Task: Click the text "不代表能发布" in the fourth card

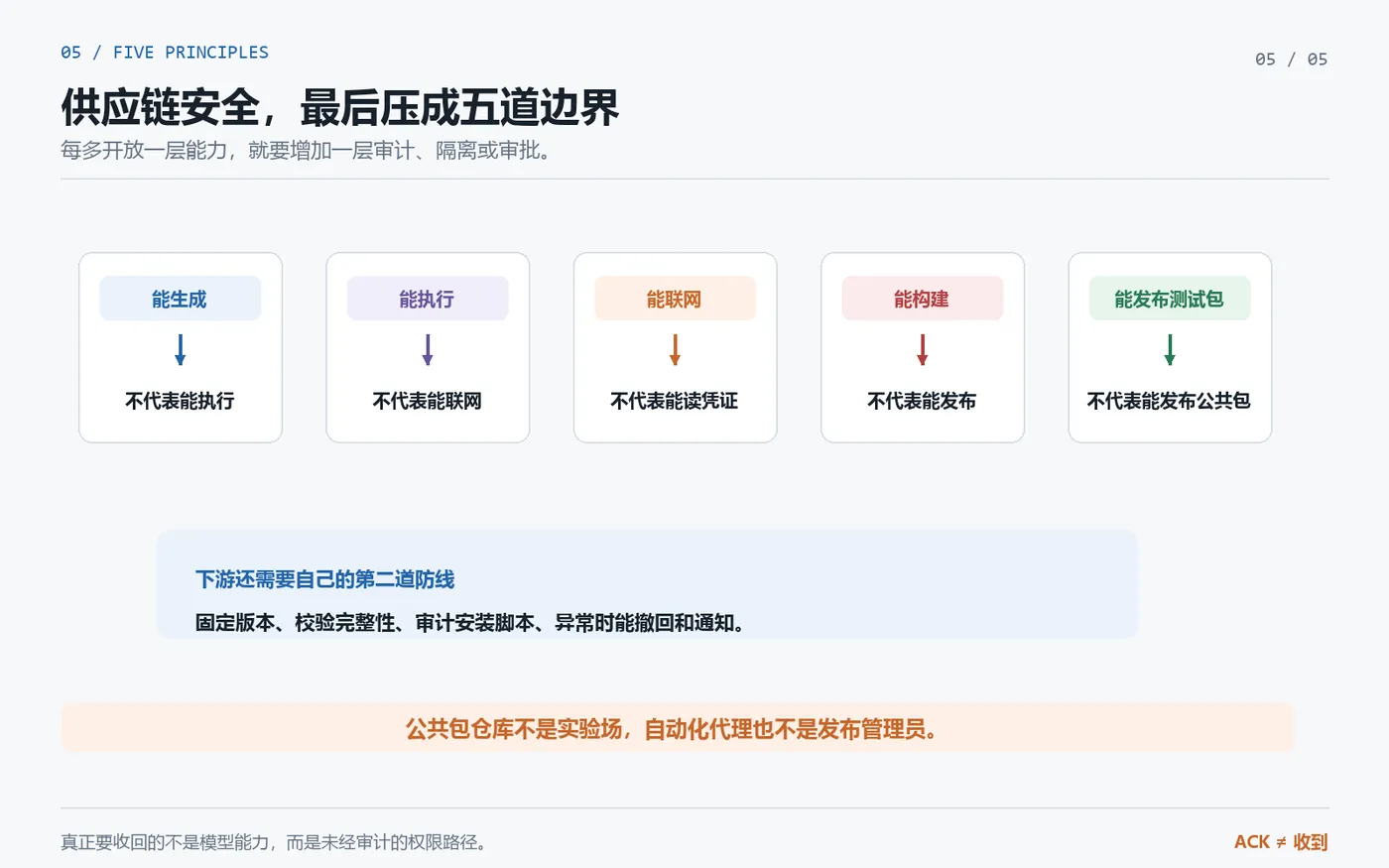Action: click(923, 401)
